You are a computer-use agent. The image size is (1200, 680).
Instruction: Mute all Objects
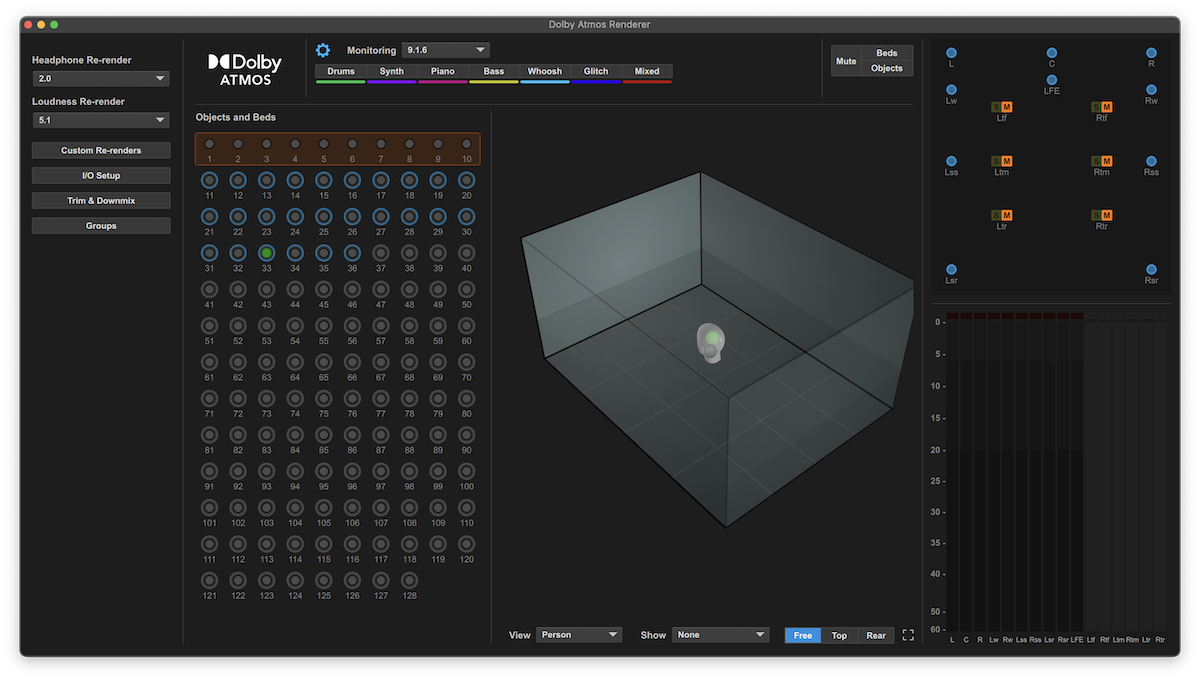coord(887,68)
